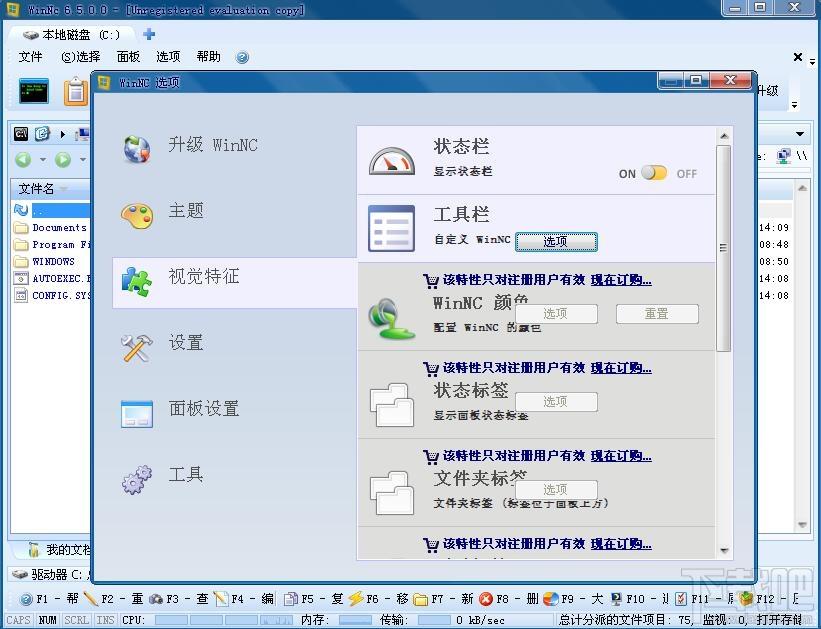821x629 pixels.
Task: Click the F3 view camera icon
Action: tap(156, 599)
